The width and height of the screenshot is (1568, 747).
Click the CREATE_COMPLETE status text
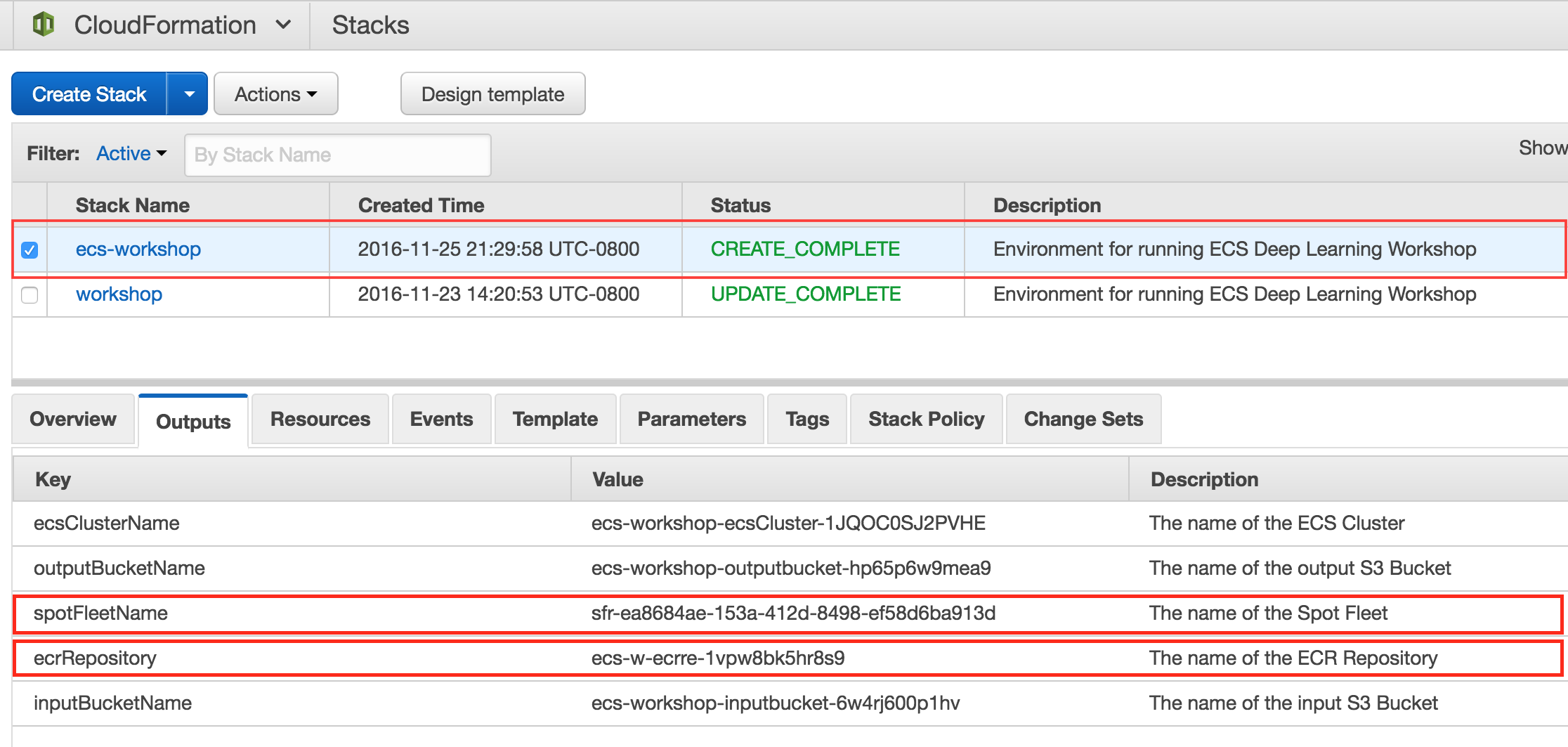(x=805, y=249)
